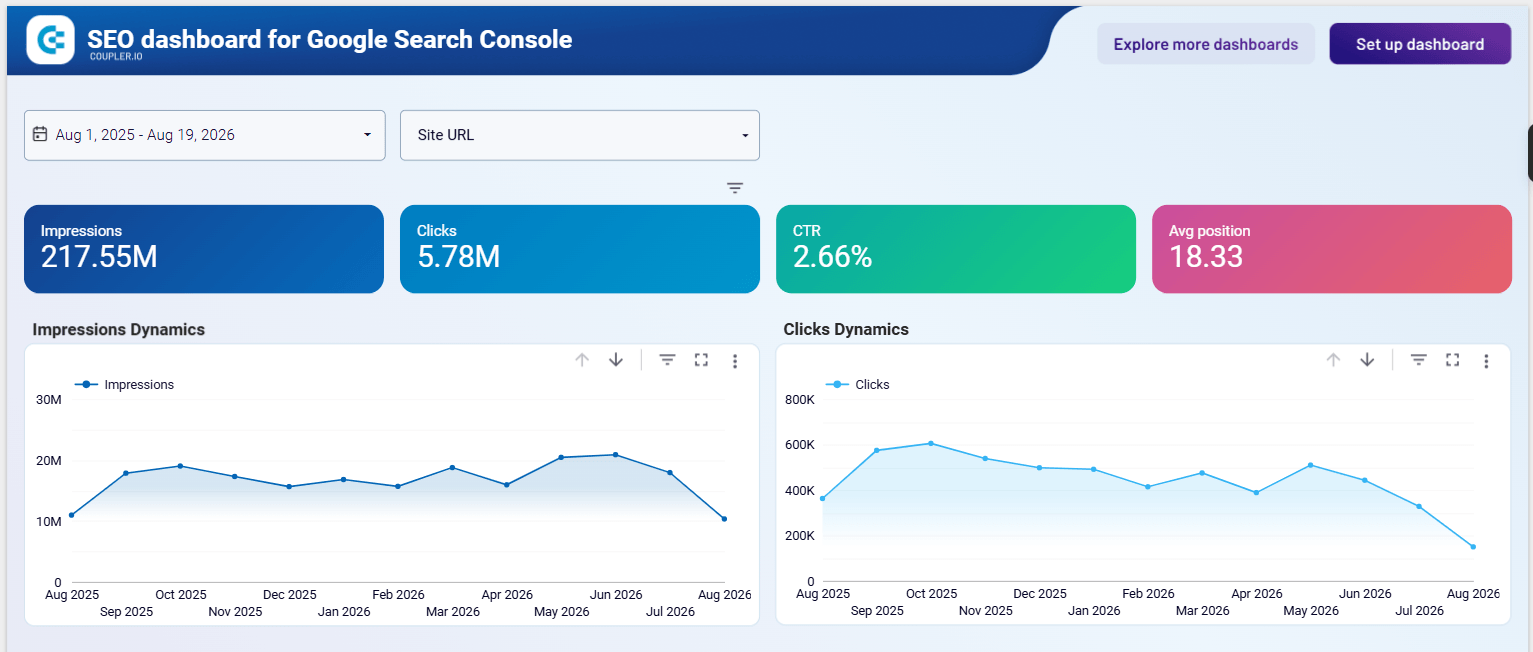
Task: Click the Clicks Dynamics chart title
Action: click(846, 329)
